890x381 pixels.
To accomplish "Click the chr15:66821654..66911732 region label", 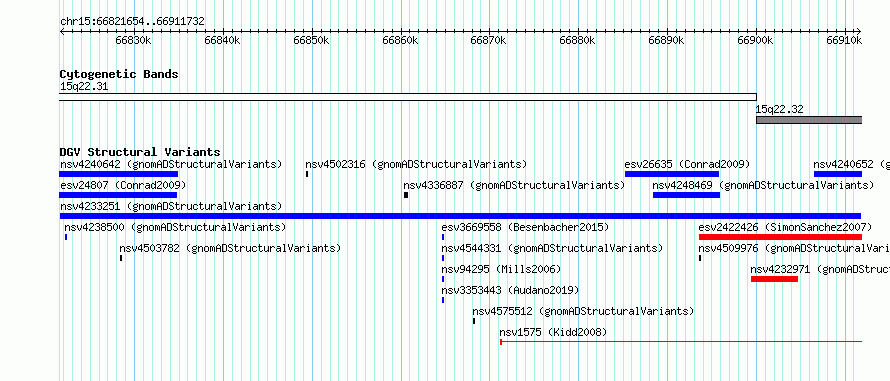I will point(132,22).
